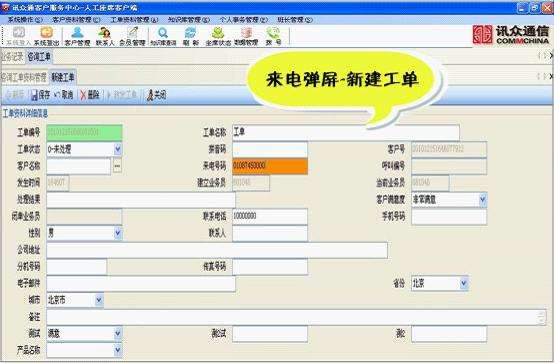Switch to the 咨询工单资料管理 sub-tab

(x=23, y=77)
